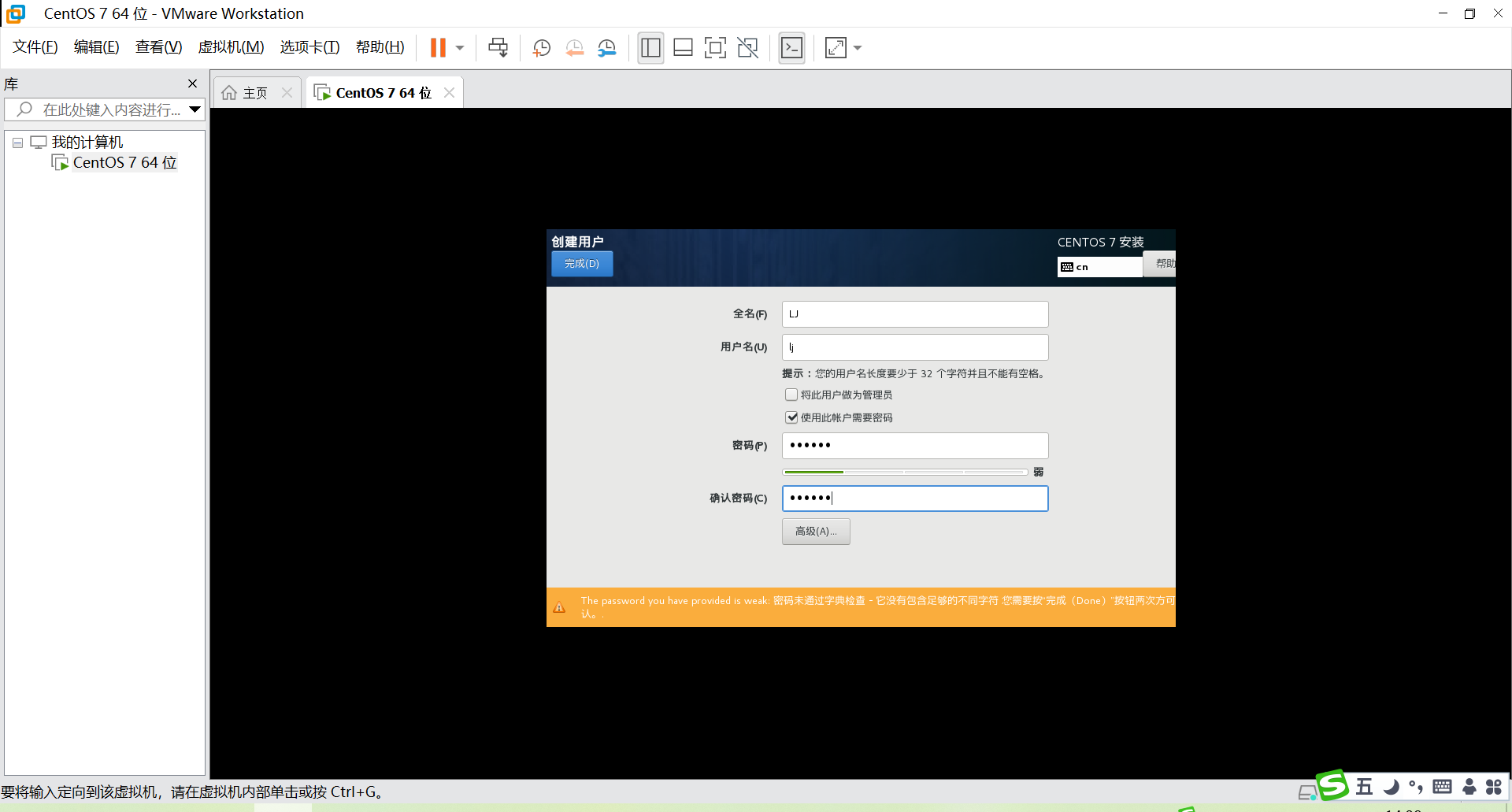Toggle the thumbnail bar view
Screen dimensions: 1512x812
click(683, 48)
